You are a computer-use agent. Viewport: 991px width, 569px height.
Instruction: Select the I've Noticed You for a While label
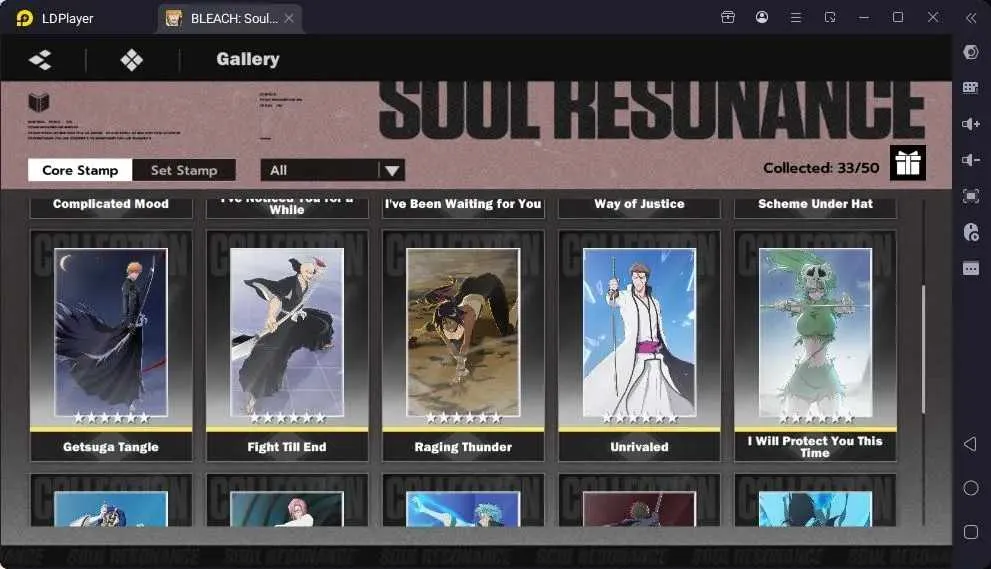(x=287, y=206)
